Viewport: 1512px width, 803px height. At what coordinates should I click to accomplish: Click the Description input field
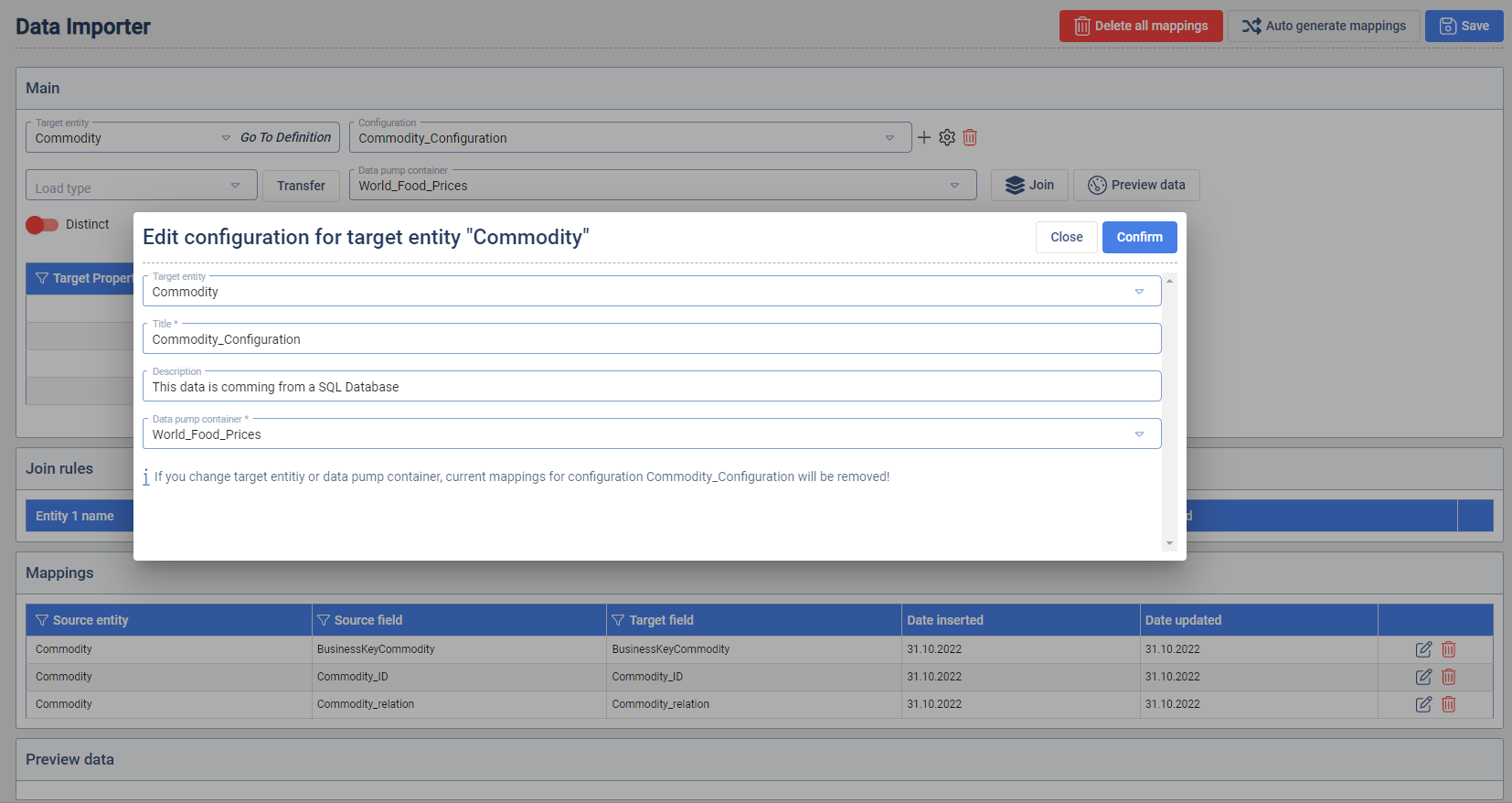tap(652, 387)
